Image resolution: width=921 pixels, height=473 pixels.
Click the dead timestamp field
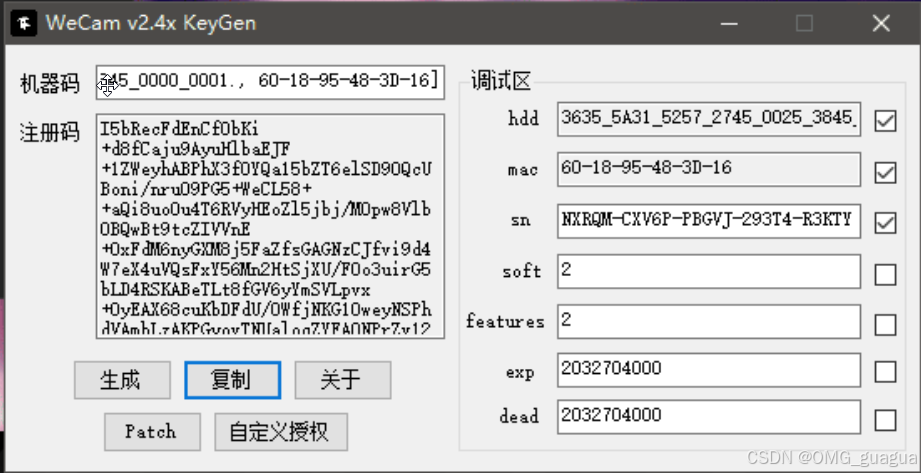pos(709,417)
